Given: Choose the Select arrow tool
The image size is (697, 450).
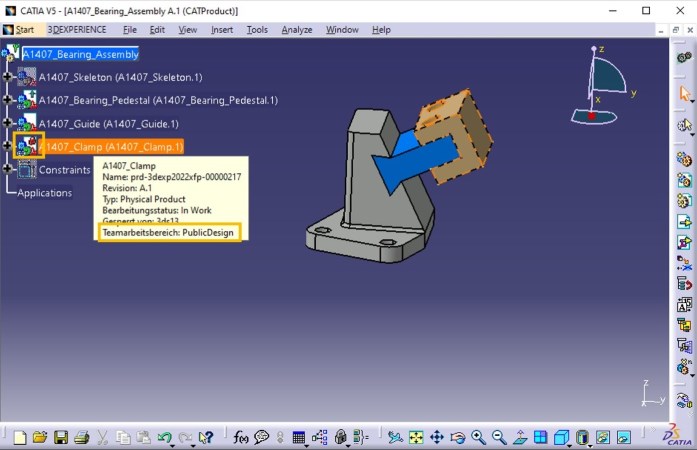Looking at the screenshot, I should pos(684,94).
